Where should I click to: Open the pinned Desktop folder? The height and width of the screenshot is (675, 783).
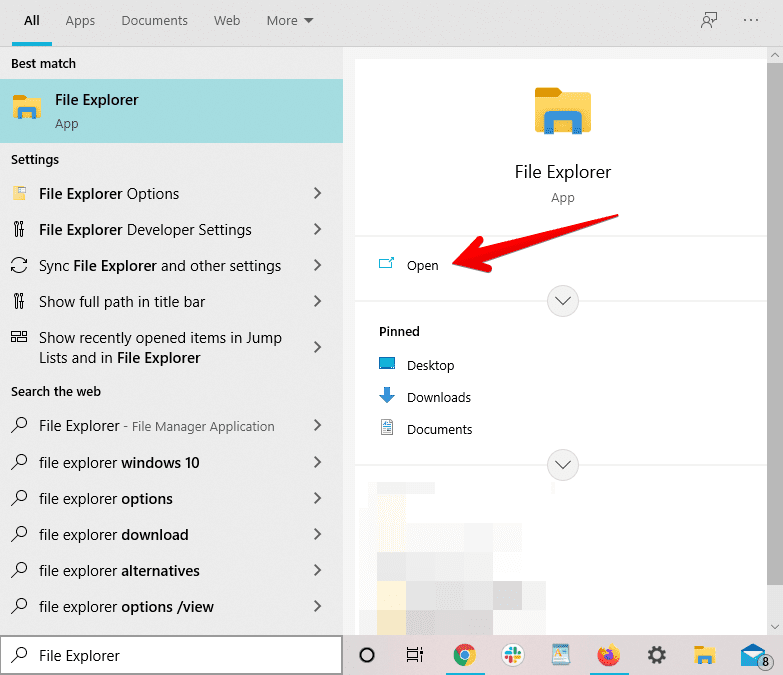click(430, 365)
